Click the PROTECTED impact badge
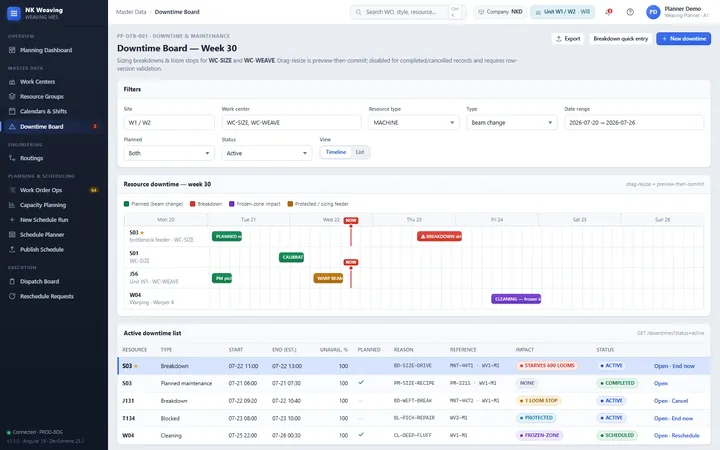720x450 pixels. click(536, 418)
